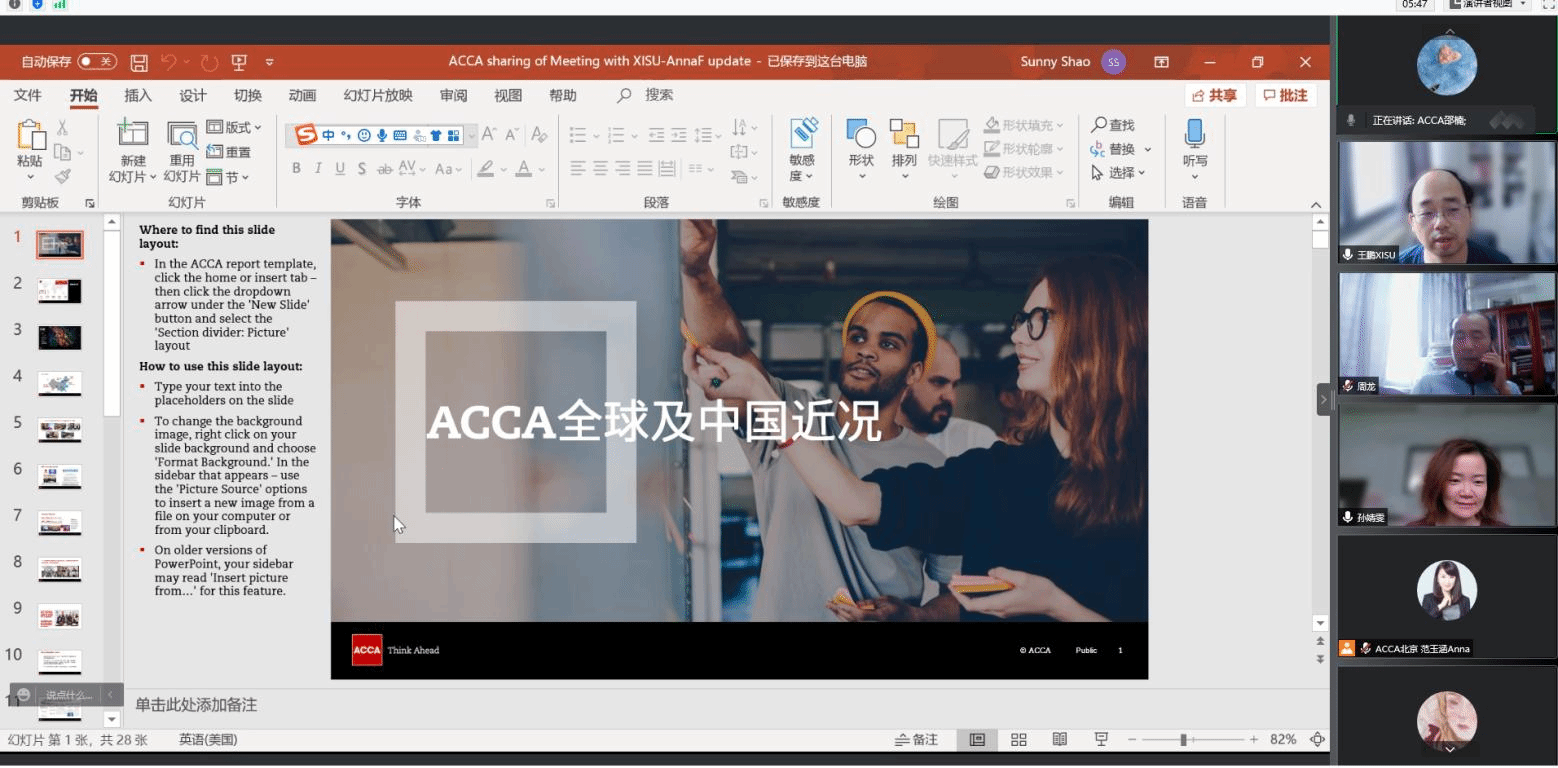This screenshot has height=768, width=1558.
Task: Toggle the Notes (备注) pane in status bar
Action: [x=916, y=740]
